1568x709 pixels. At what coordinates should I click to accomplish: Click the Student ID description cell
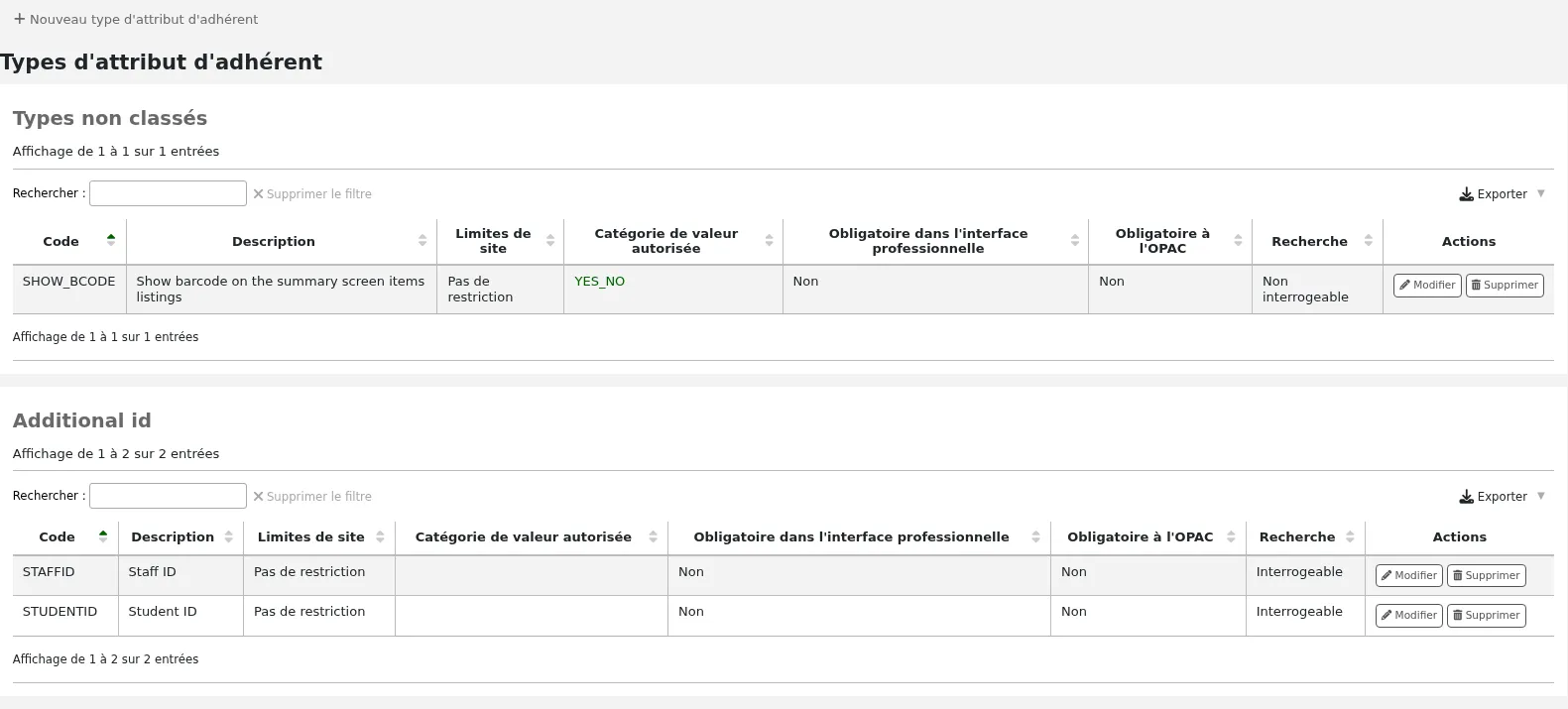[181, 616]
